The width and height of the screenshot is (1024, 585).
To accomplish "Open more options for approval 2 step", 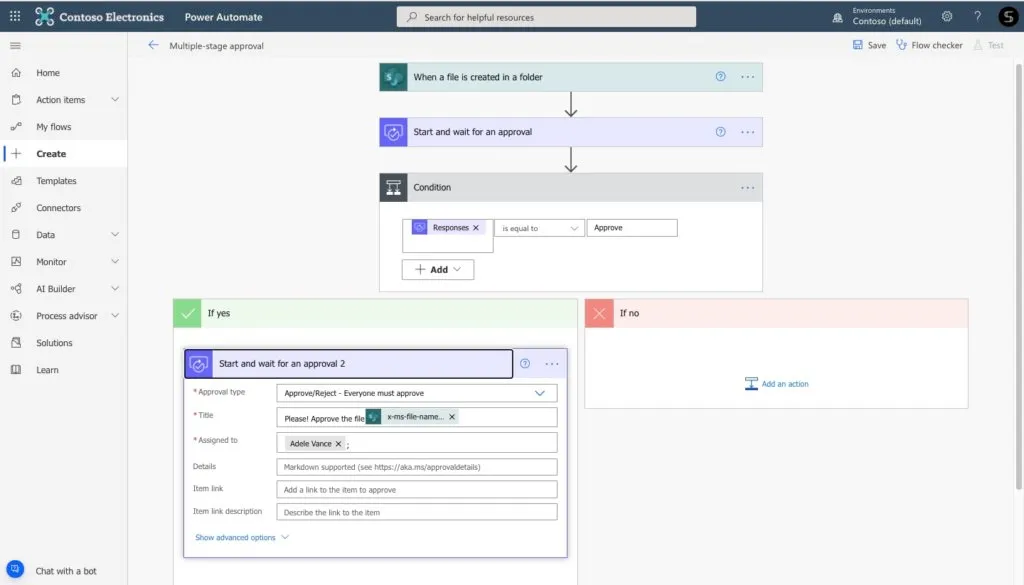I will [552, 364].
